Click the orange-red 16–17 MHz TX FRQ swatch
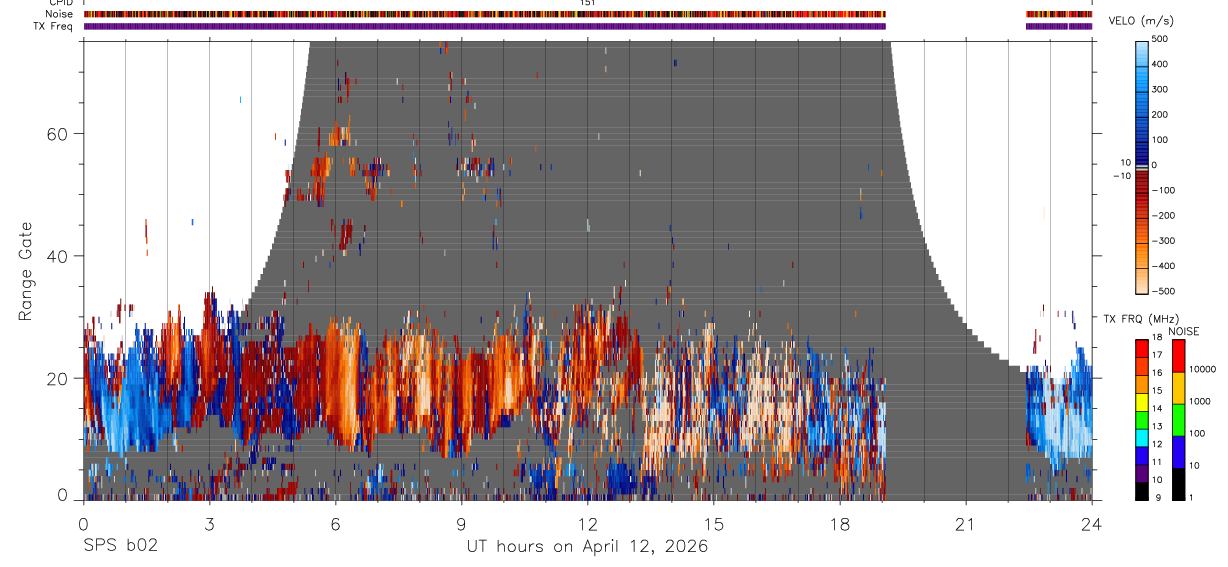1228x567 pixels. pyautogui.click(x=1142, y=366)
